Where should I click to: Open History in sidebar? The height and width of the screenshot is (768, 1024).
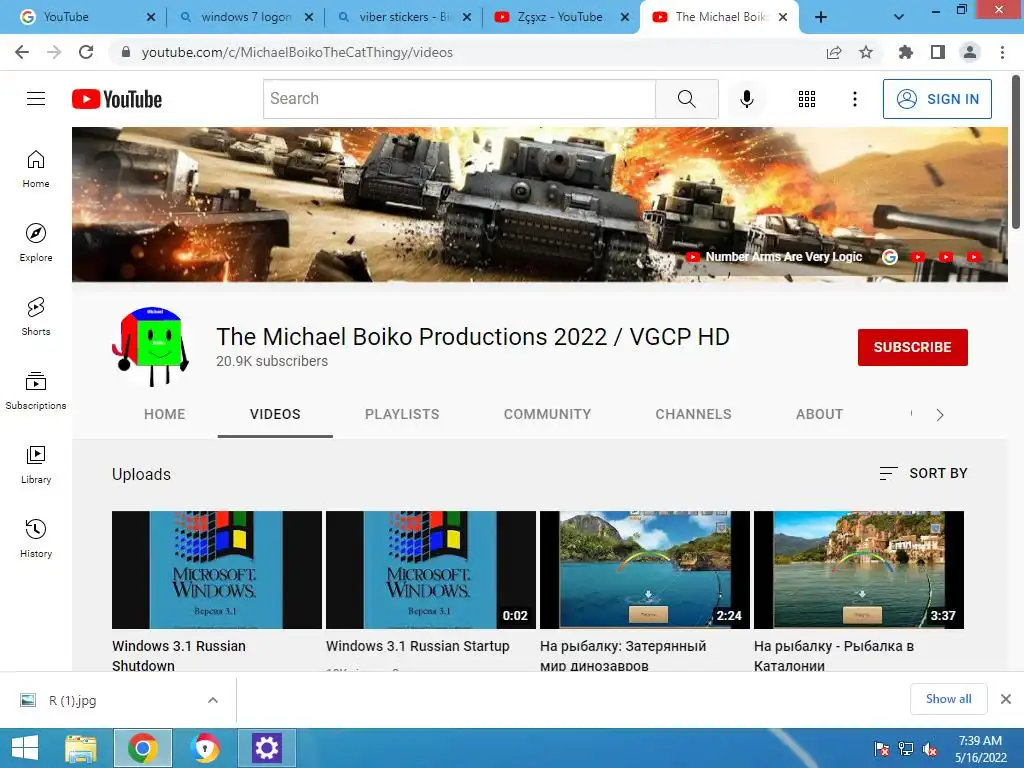point(36,539)
